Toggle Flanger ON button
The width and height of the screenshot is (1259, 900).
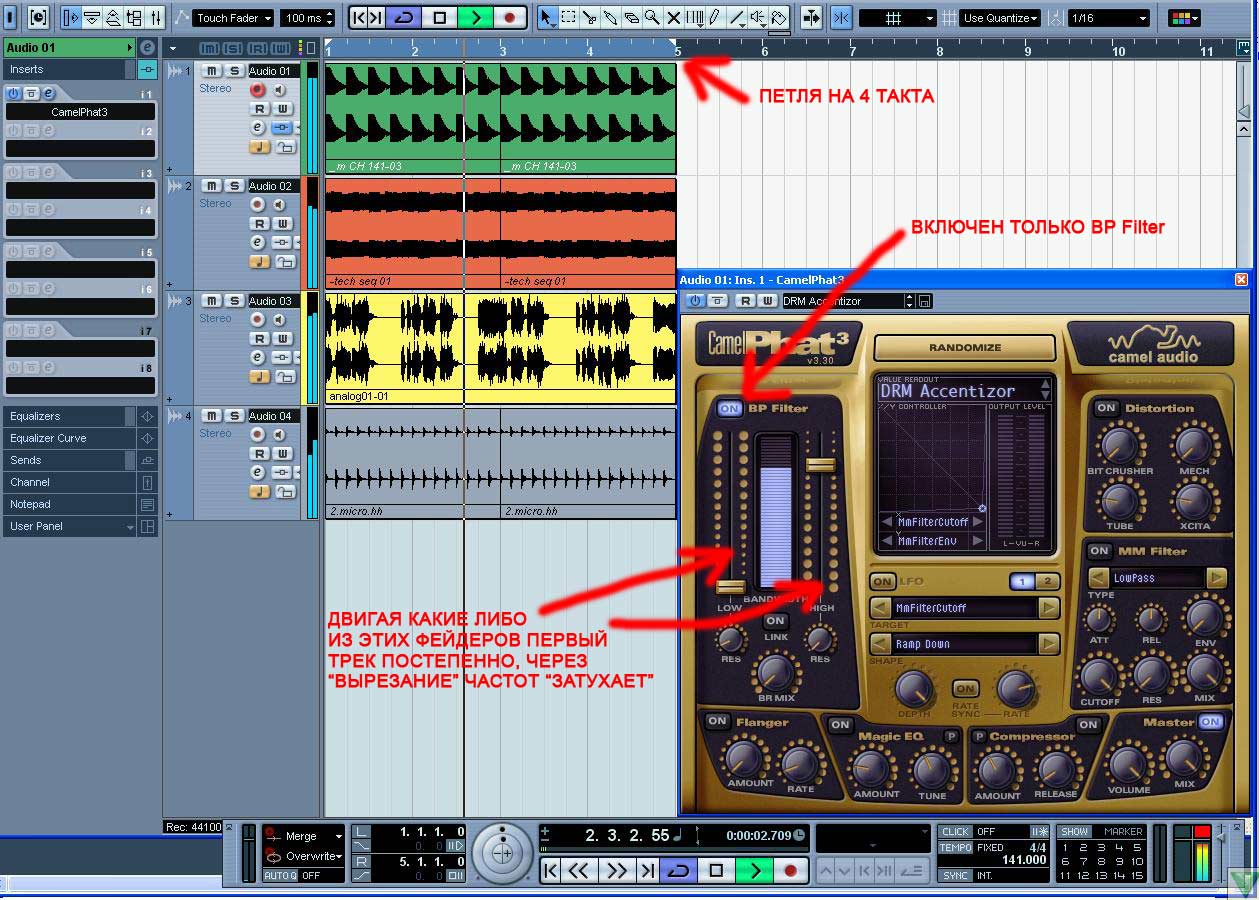point(717,721)
